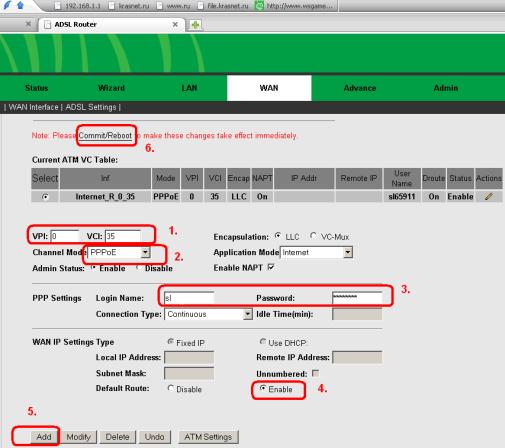Open the ADSL Settings submenu

(91, 107)
